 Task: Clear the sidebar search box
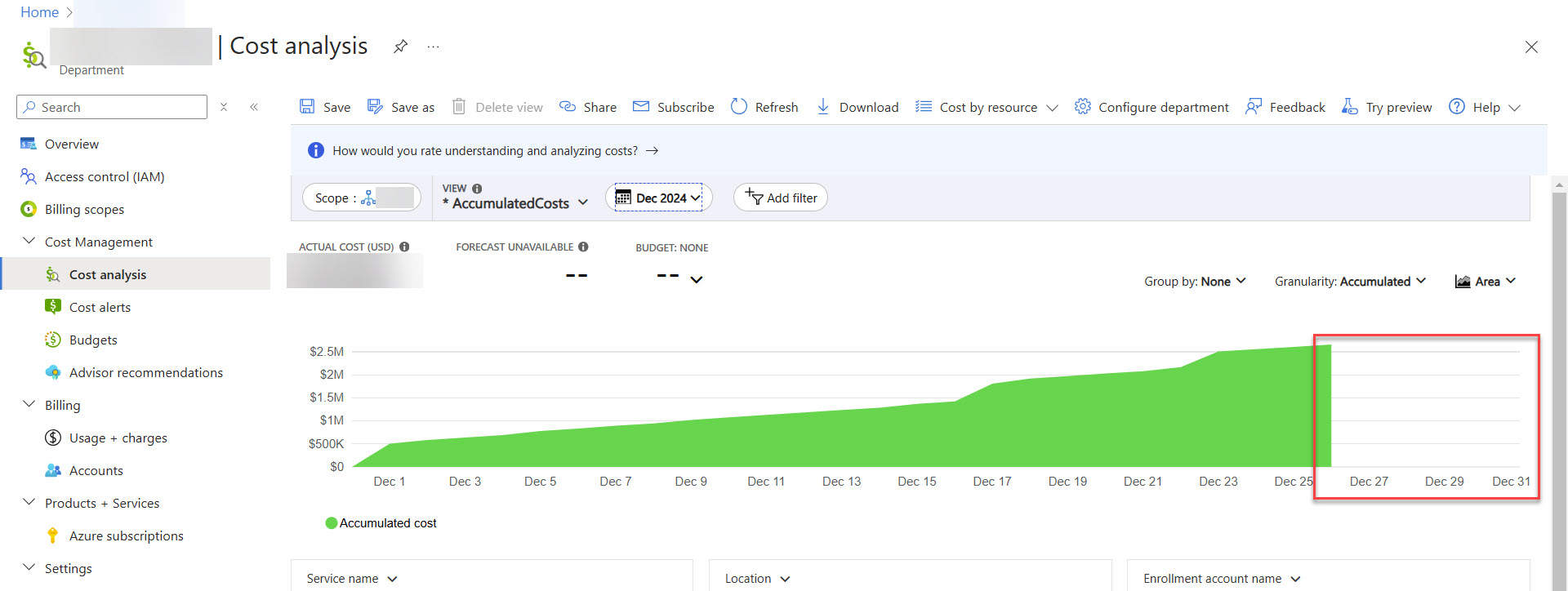[224, 107]
